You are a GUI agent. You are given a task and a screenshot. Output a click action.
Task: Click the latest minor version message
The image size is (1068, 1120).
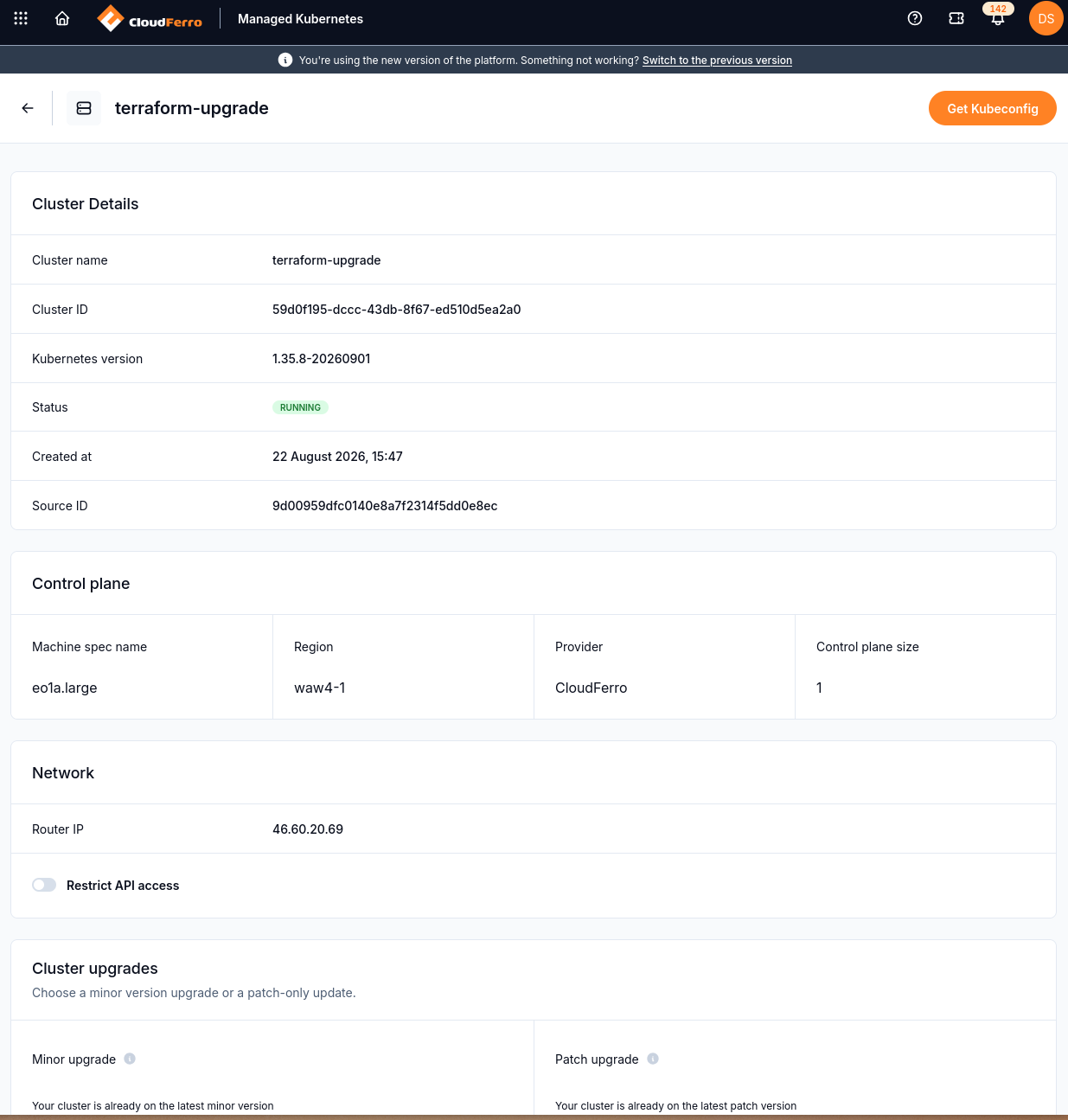point(153,1106)
